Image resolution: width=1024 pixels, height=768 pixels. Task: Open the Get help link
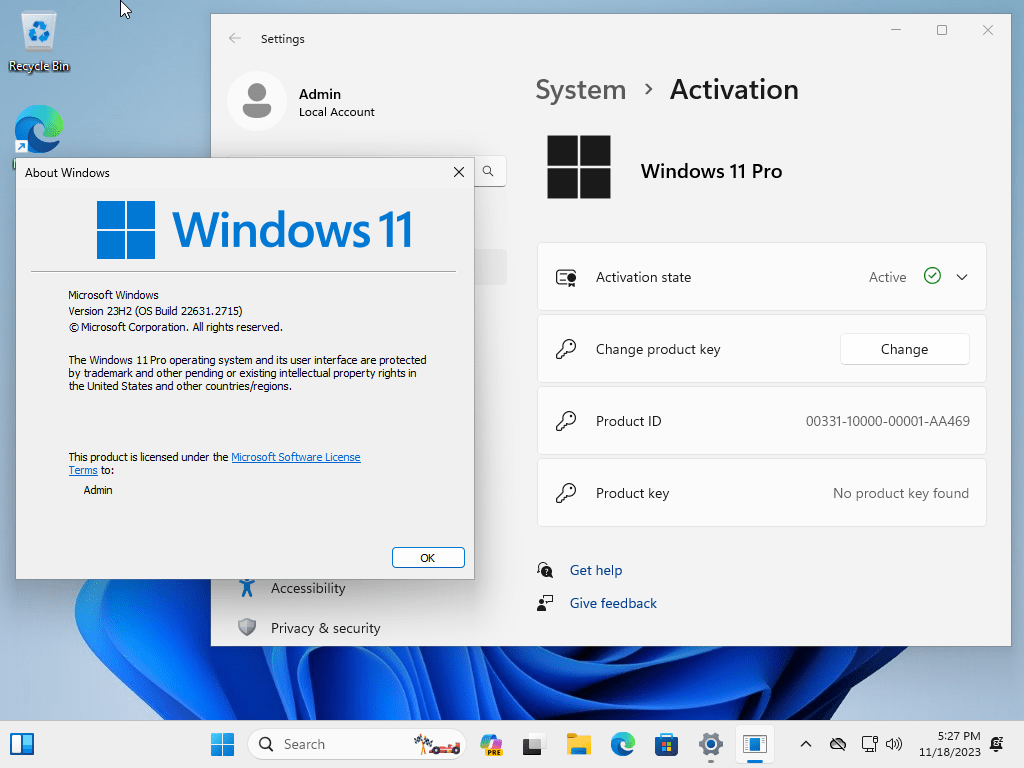[x=596, y=570]
